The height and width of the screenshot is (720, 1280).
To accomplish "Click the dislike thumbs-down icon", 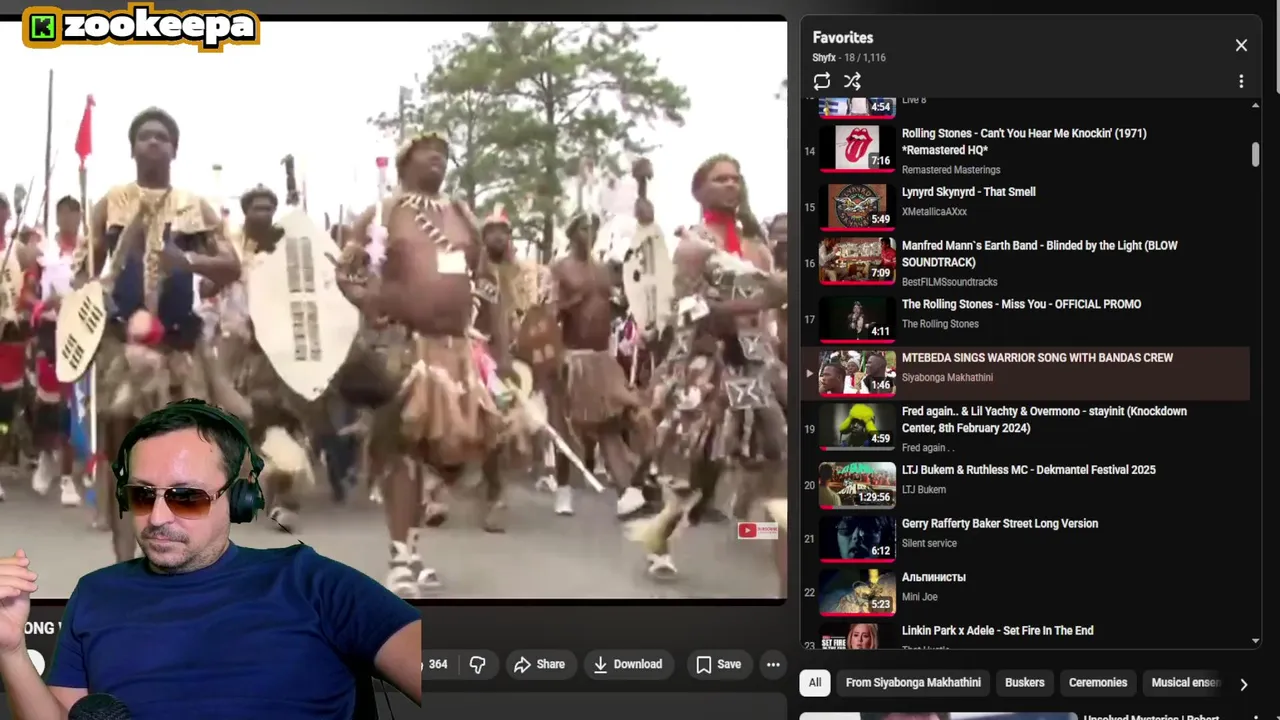I will 478,664.
